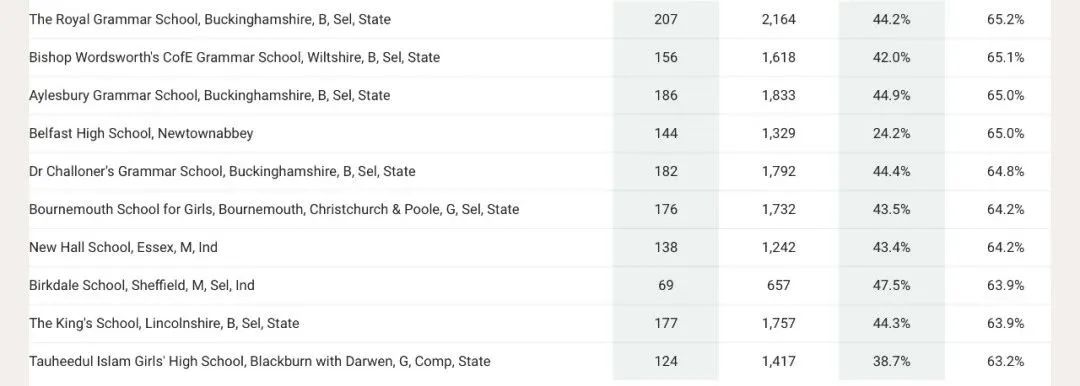Click the 69 value for Birkdale School
The width and height of the screenshot is (1080, 386).
(665, 285)
